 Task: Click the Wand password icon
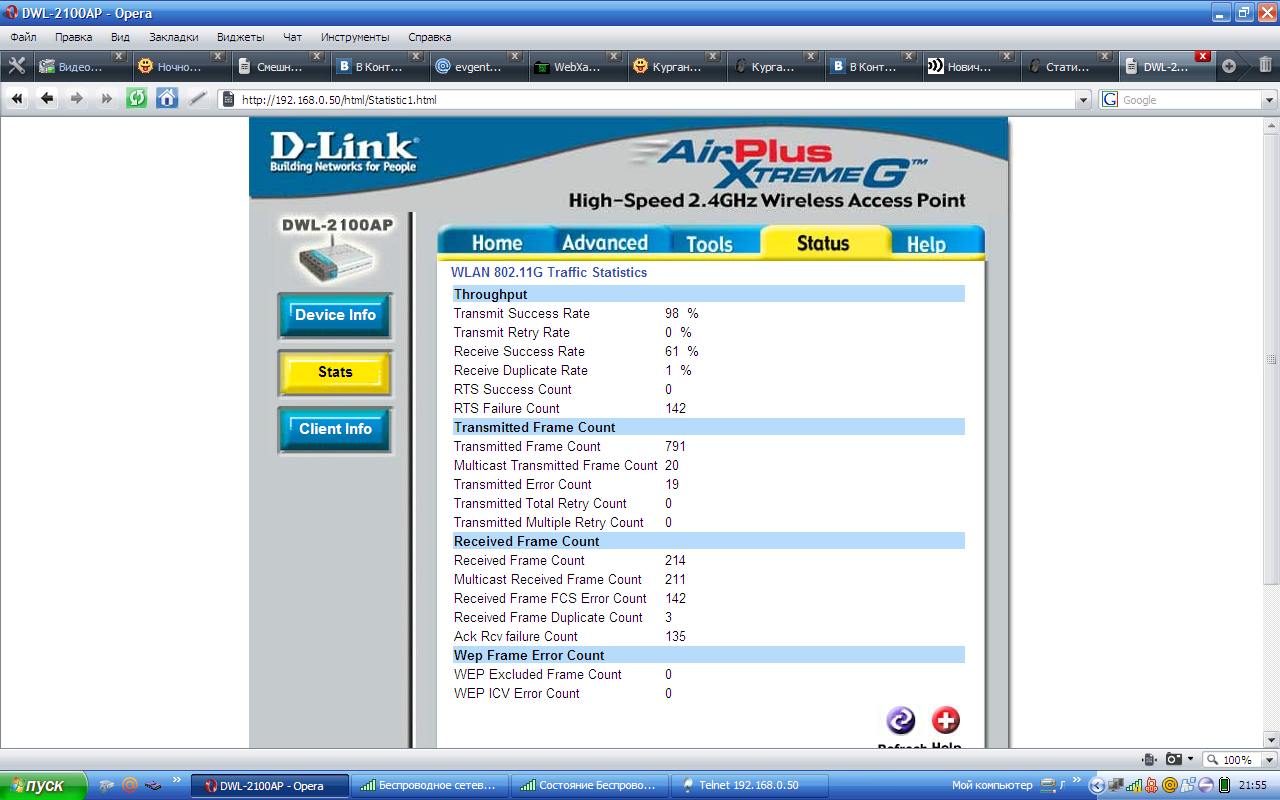click(x=197, y=98)
